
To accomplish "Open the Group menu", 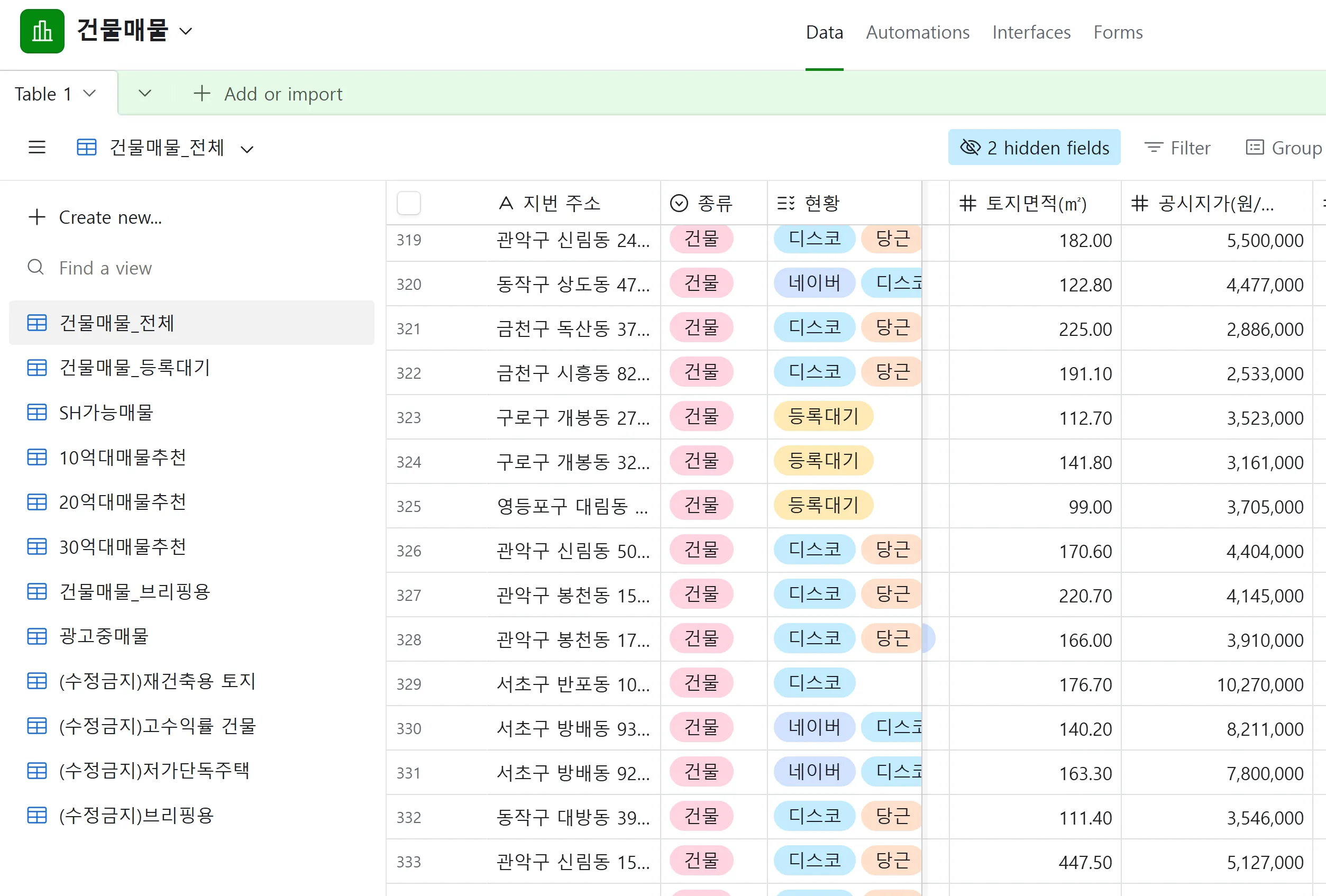I will pos(1284,148).
